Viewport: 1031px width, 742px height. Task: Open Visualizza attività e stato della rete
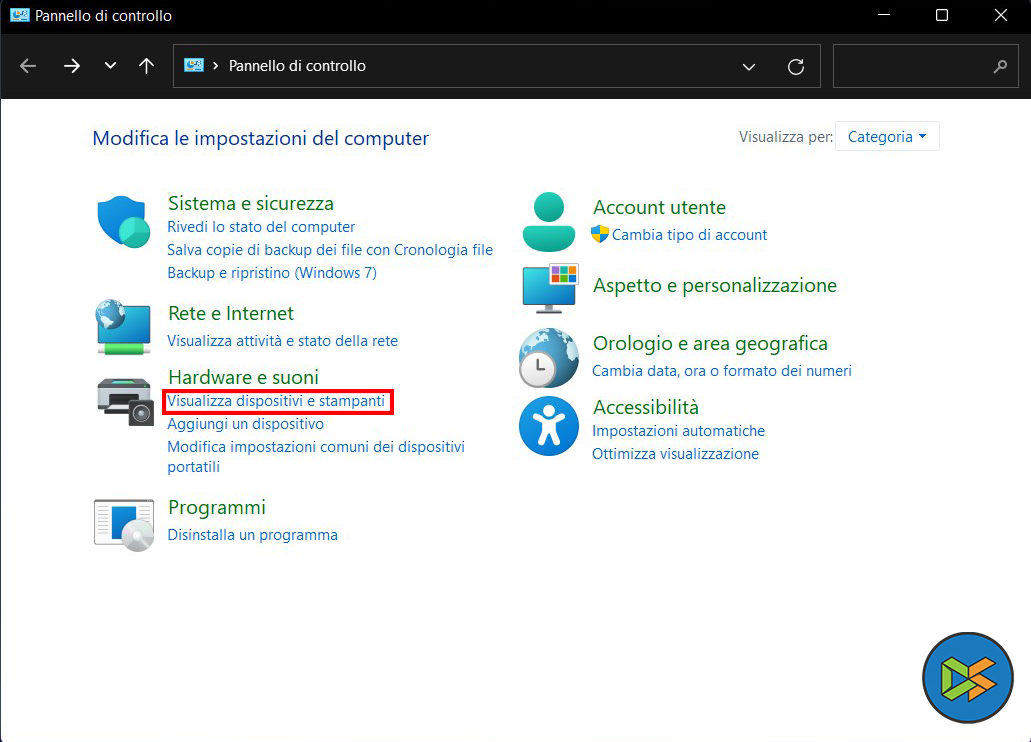[x=283, y=341]
